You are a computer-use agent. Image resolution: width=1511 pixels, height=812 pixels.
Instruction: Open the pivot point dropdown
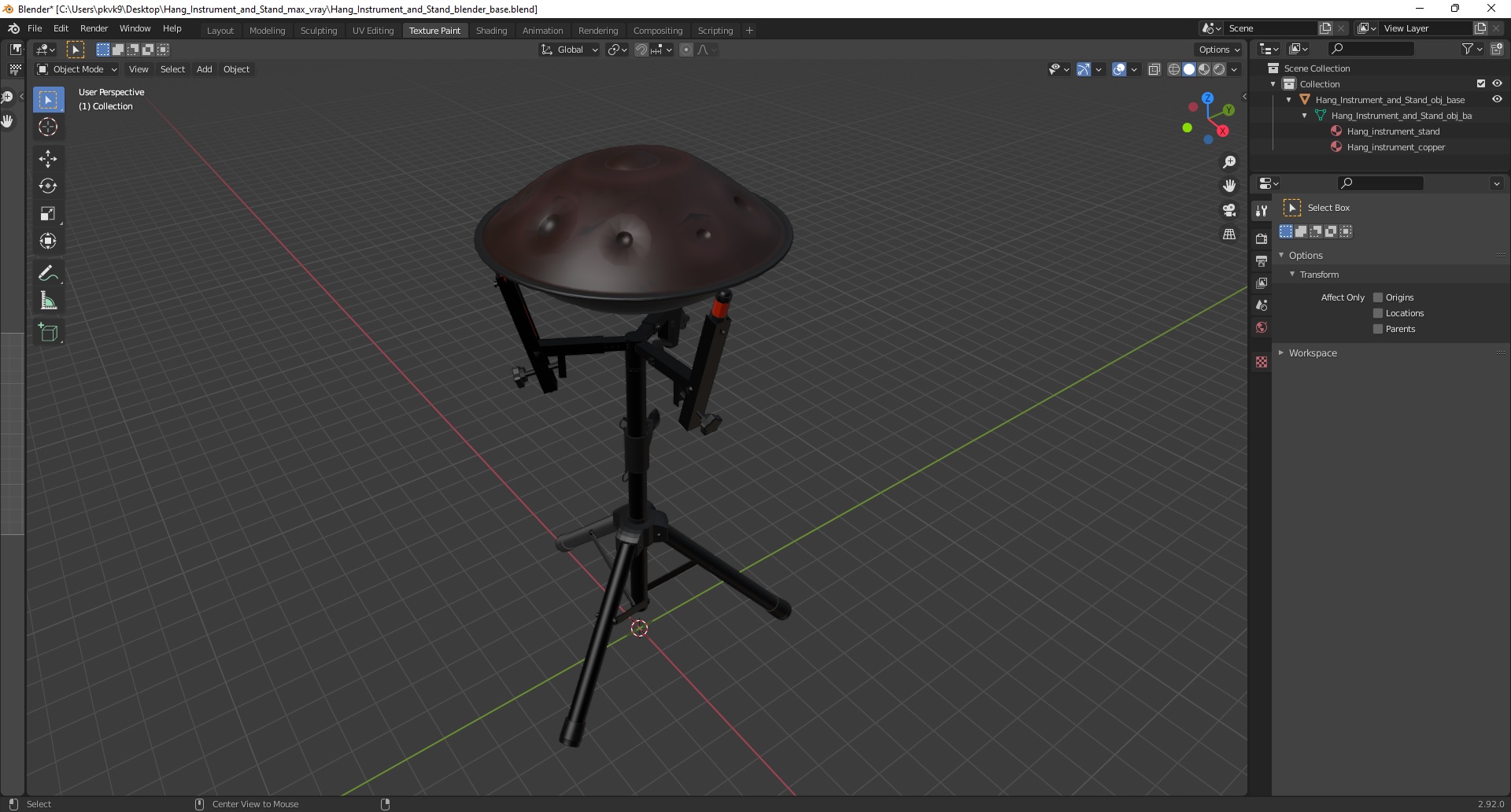(x=618, y=50)
